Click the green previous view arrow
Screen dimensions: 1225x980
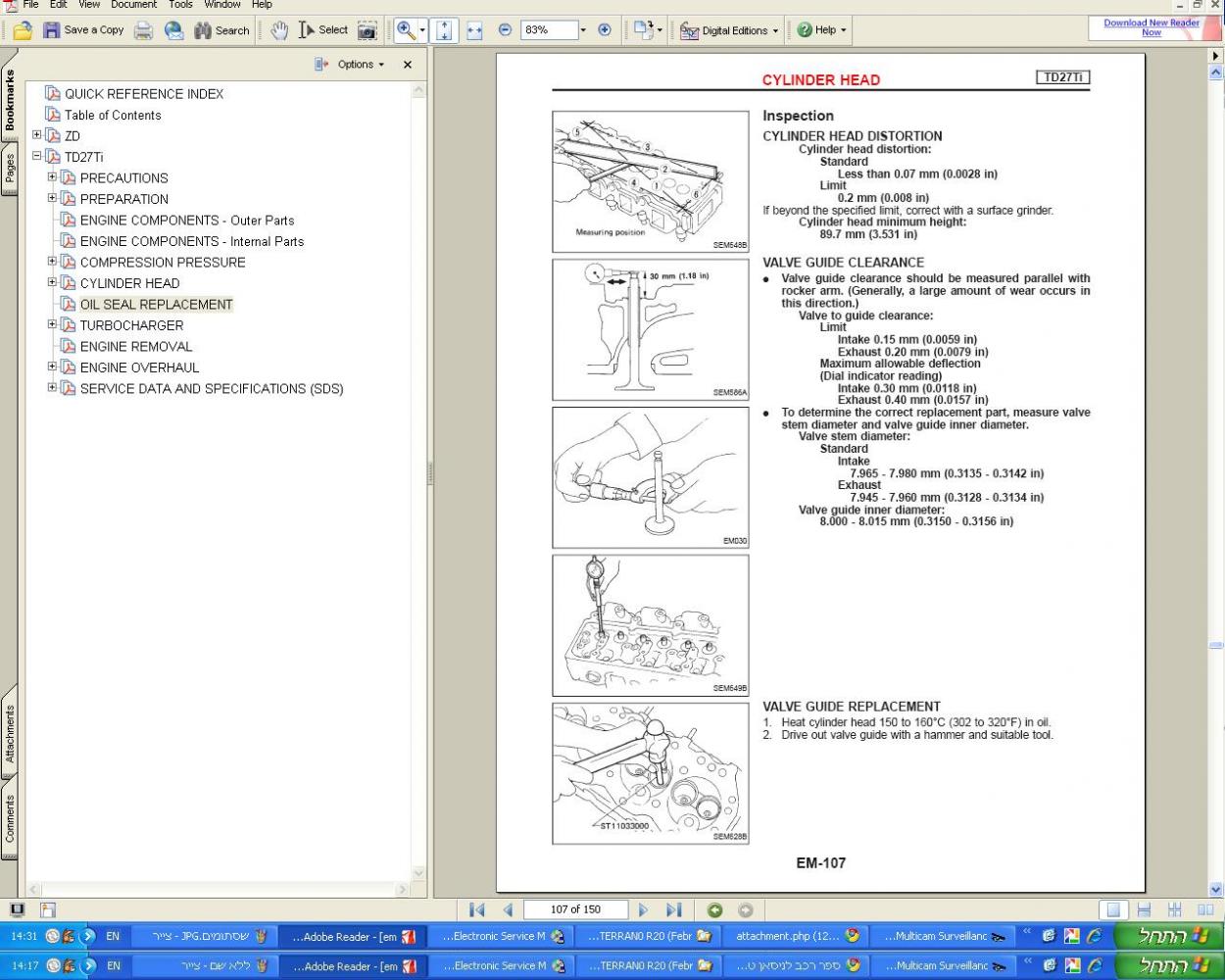[x=714, y=909]
